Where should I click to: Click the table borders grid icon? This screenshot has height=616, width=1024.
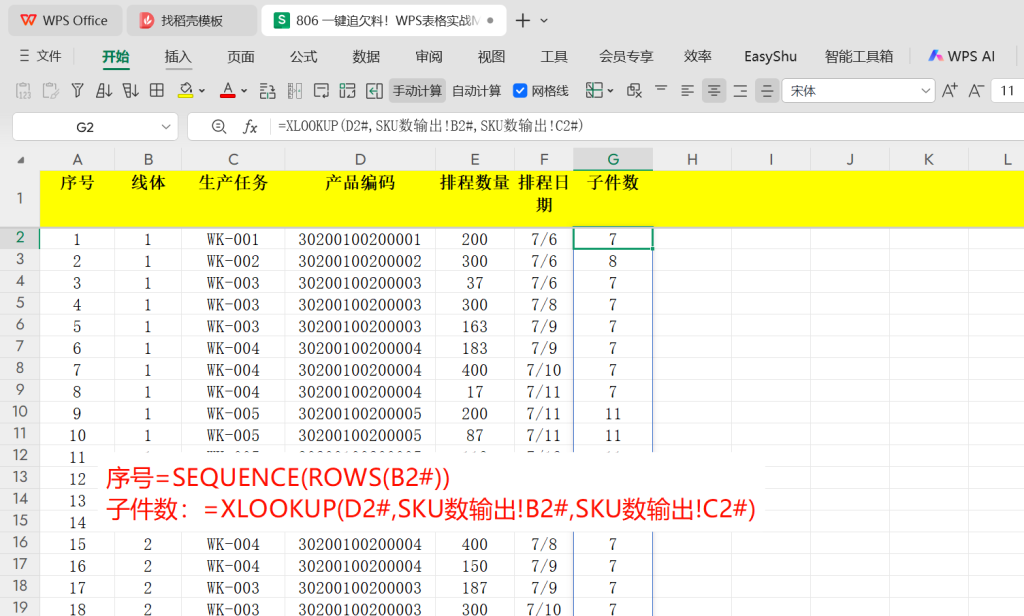click(x=157, y=91)
